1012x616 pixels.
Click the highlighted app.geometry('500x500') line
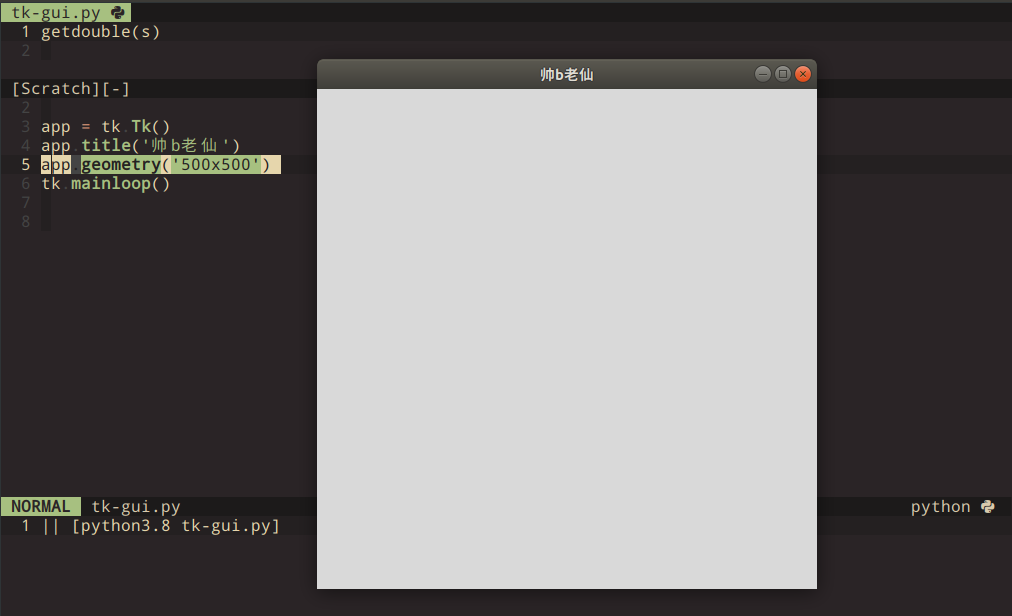pyautogui.click(x=161, y=165)
